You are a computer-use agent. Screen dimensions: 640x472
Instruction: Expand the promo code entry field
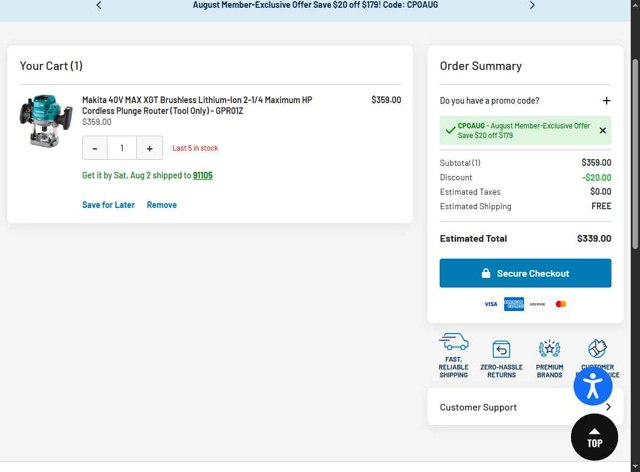[606, 100]
